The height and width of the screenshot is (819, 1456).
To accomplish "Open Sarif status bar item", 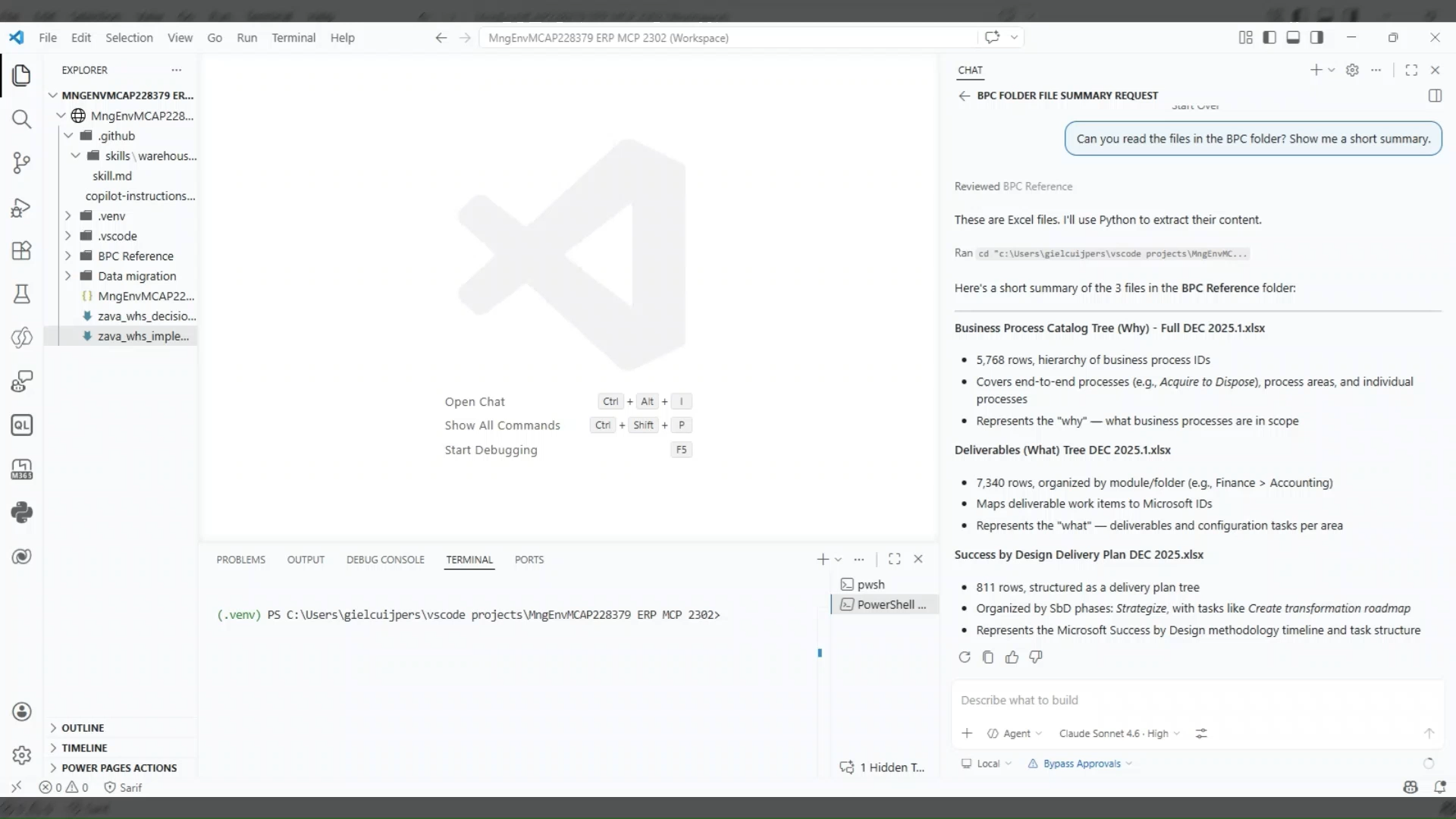I will click(123, 787).
